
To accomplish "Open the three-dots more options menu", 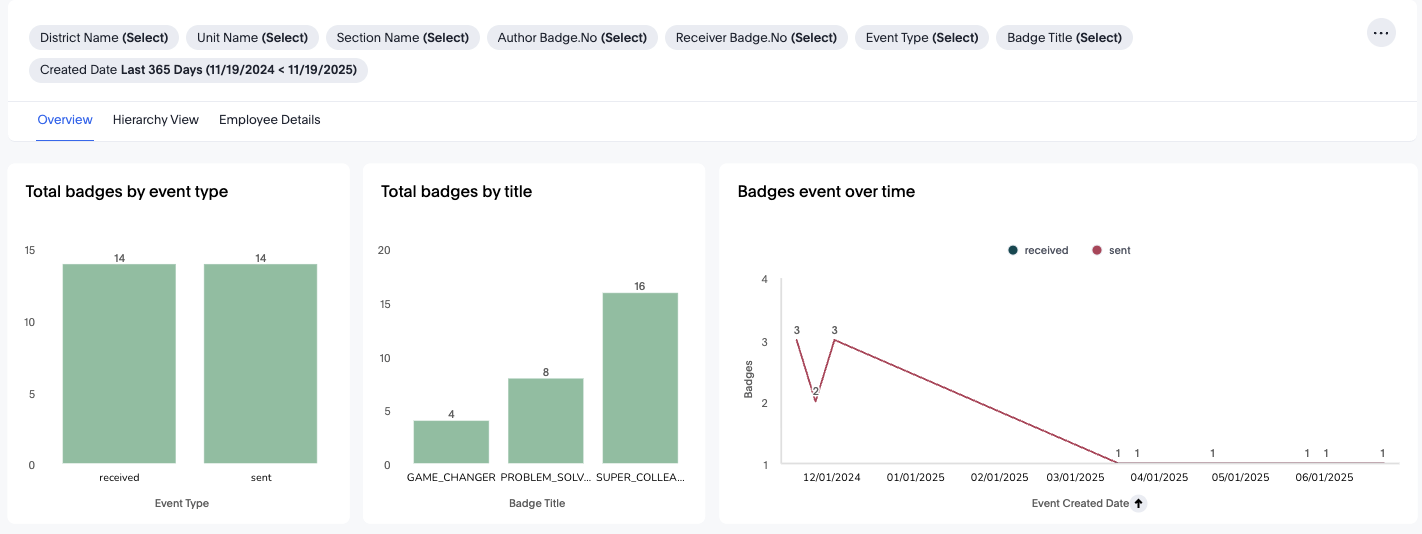I will pos(1381,33).
